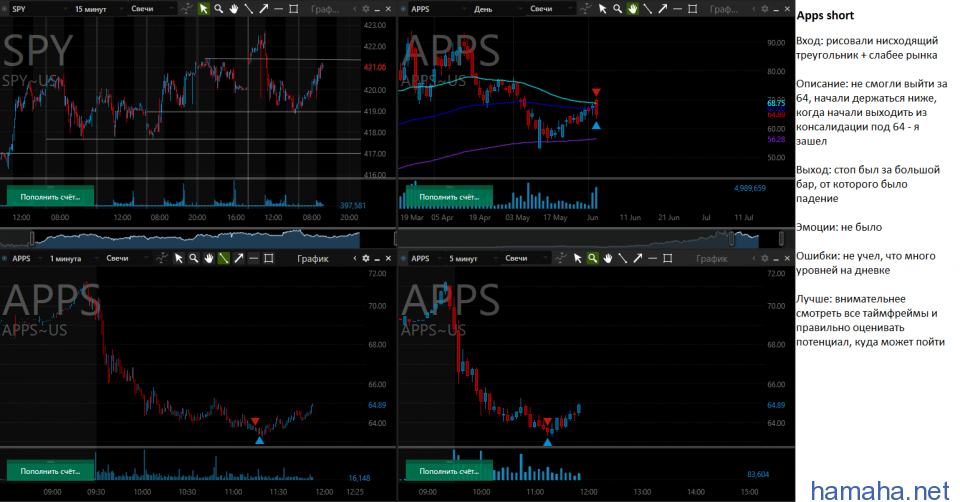Click red sell marker on APPS 1-minute chart

(255, 421)
